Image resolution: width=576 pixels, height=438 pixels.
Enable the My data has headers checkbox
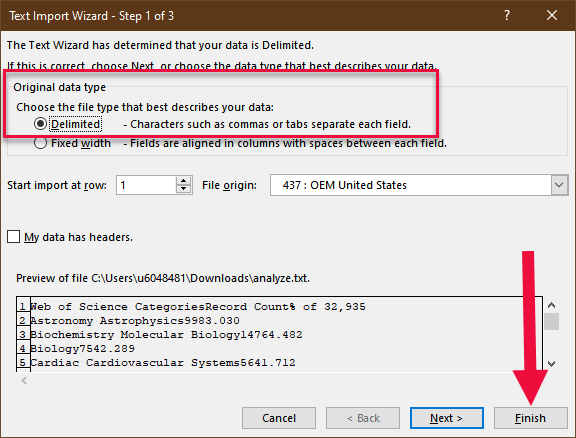pyautogui.click(x=14, y=237)
